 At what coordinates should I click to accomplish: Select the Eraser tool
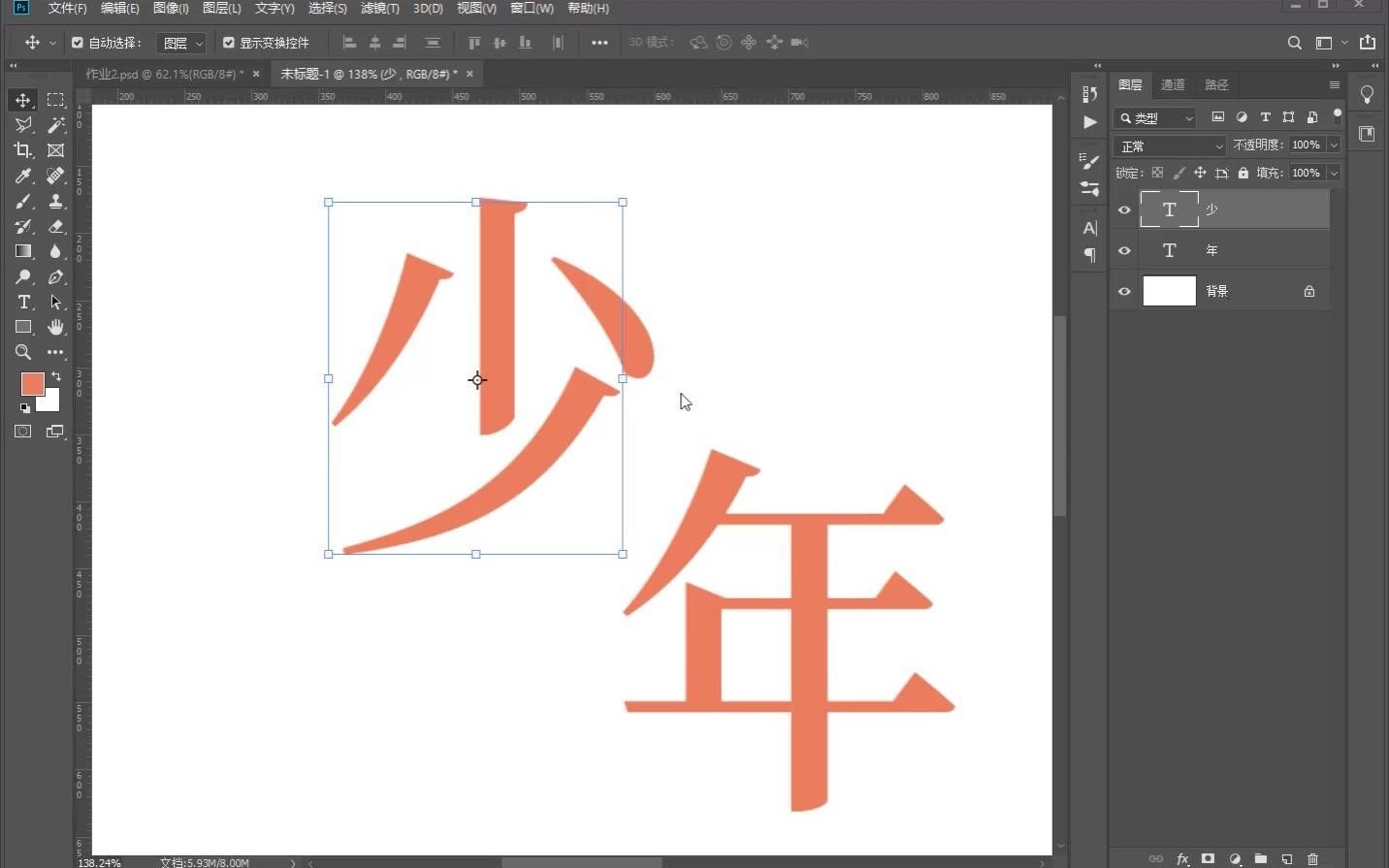tap(55, 226)
